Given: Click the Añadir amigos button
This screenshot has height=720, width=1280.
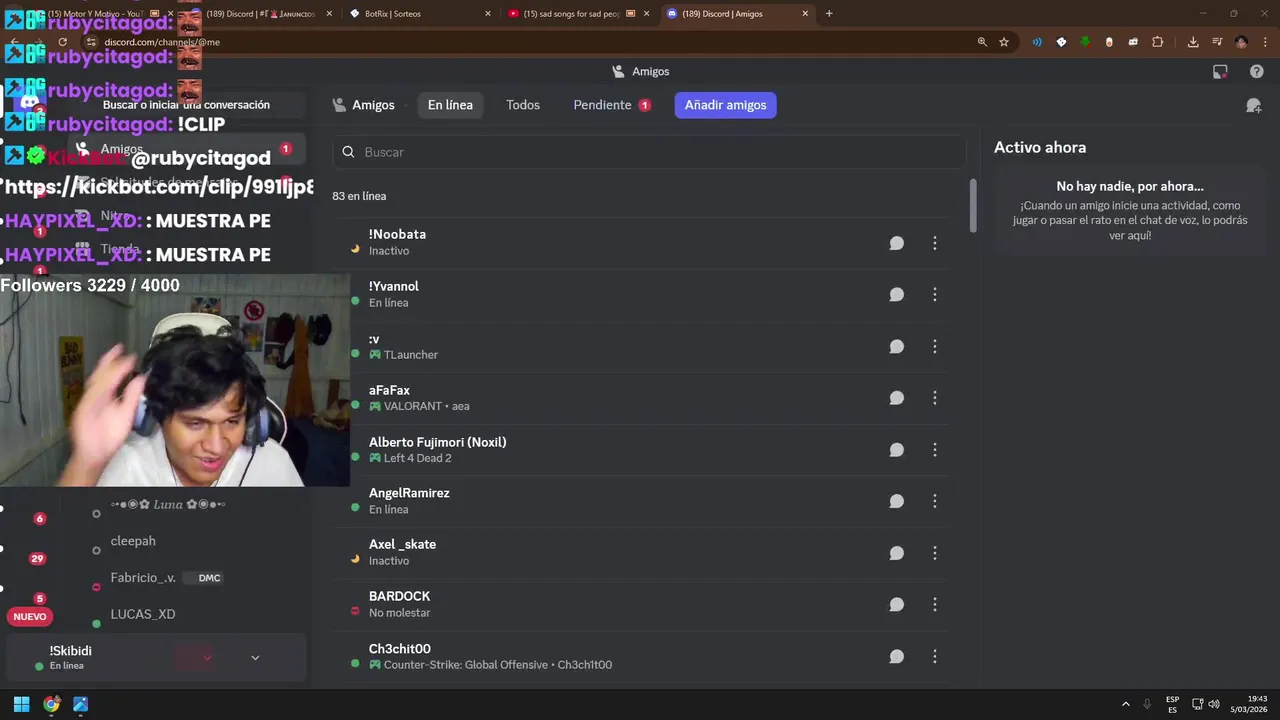Looking at the screenshot, I should (725, 105).
